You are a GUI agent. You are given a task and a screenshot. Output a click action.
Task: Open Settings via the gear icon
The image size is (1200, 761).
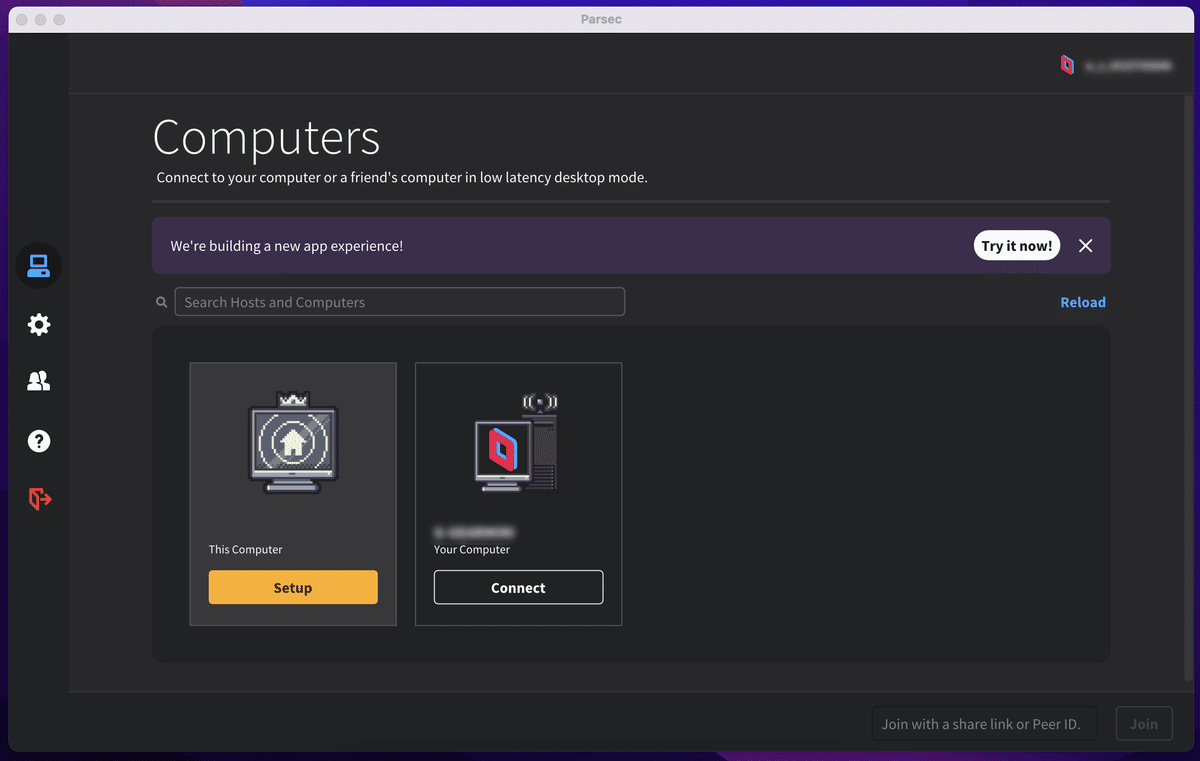(39, 325)
